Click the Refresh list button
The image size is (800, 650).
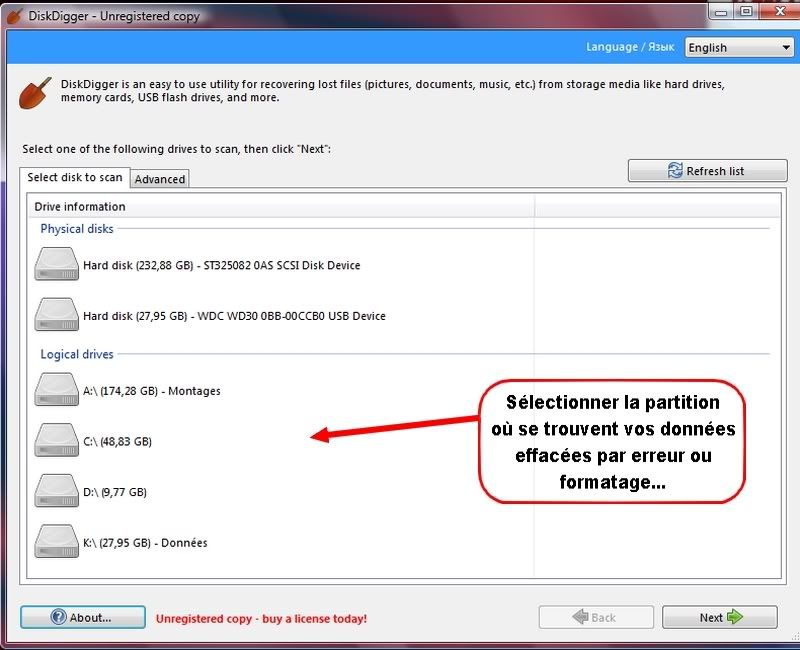click(x=708, y=171)
